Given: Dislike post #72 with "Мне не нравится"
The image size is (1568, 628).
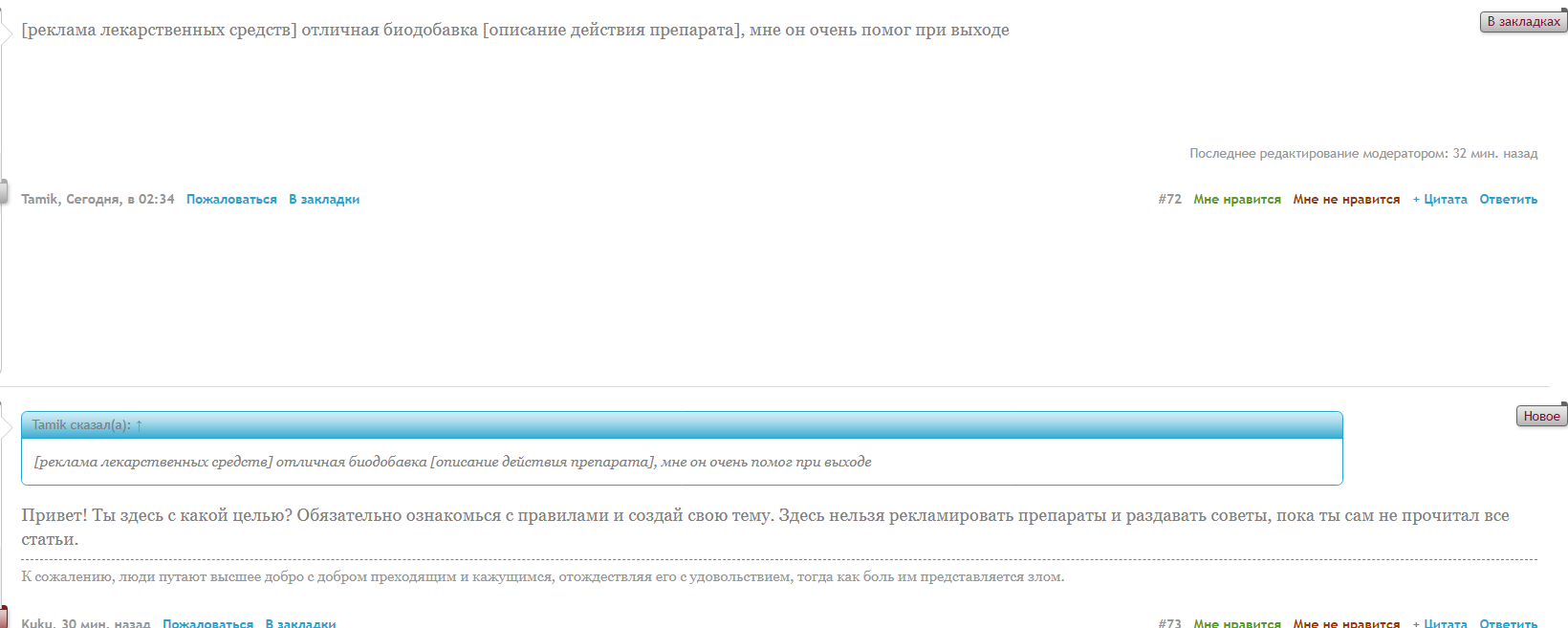Looking at the screenshot, I should click(1346, 200).
